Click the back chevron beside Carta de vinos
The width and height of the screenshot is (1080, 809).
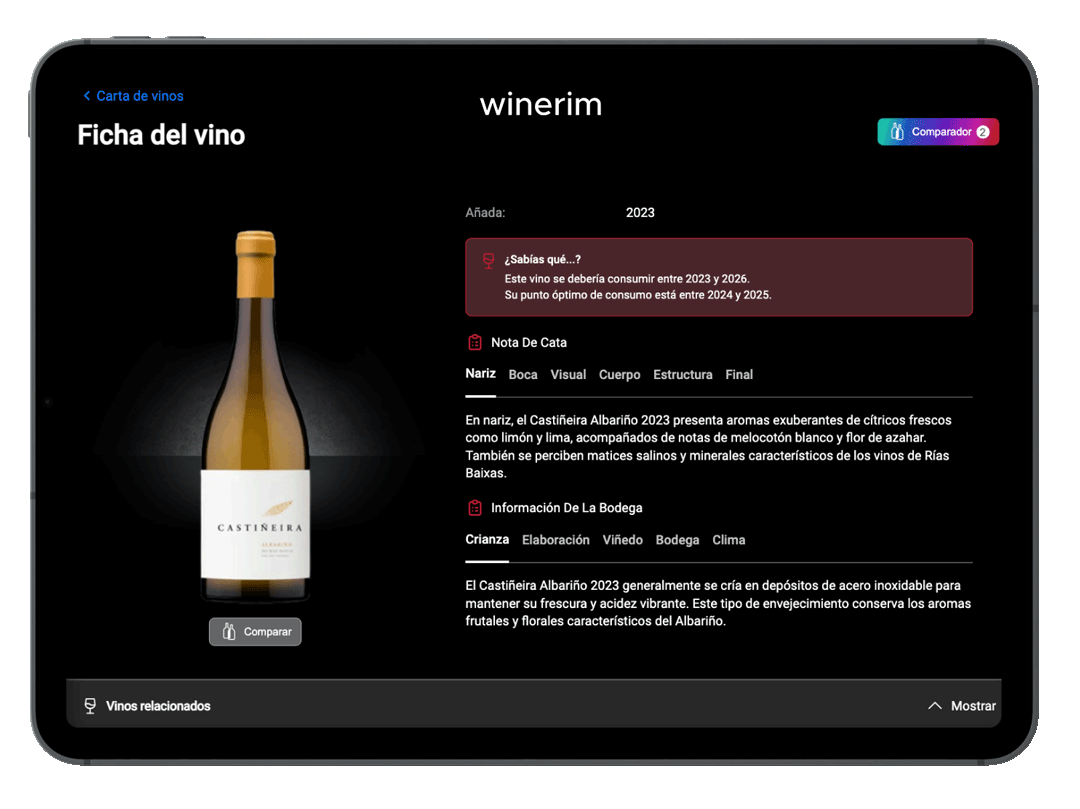pos(87,96)
